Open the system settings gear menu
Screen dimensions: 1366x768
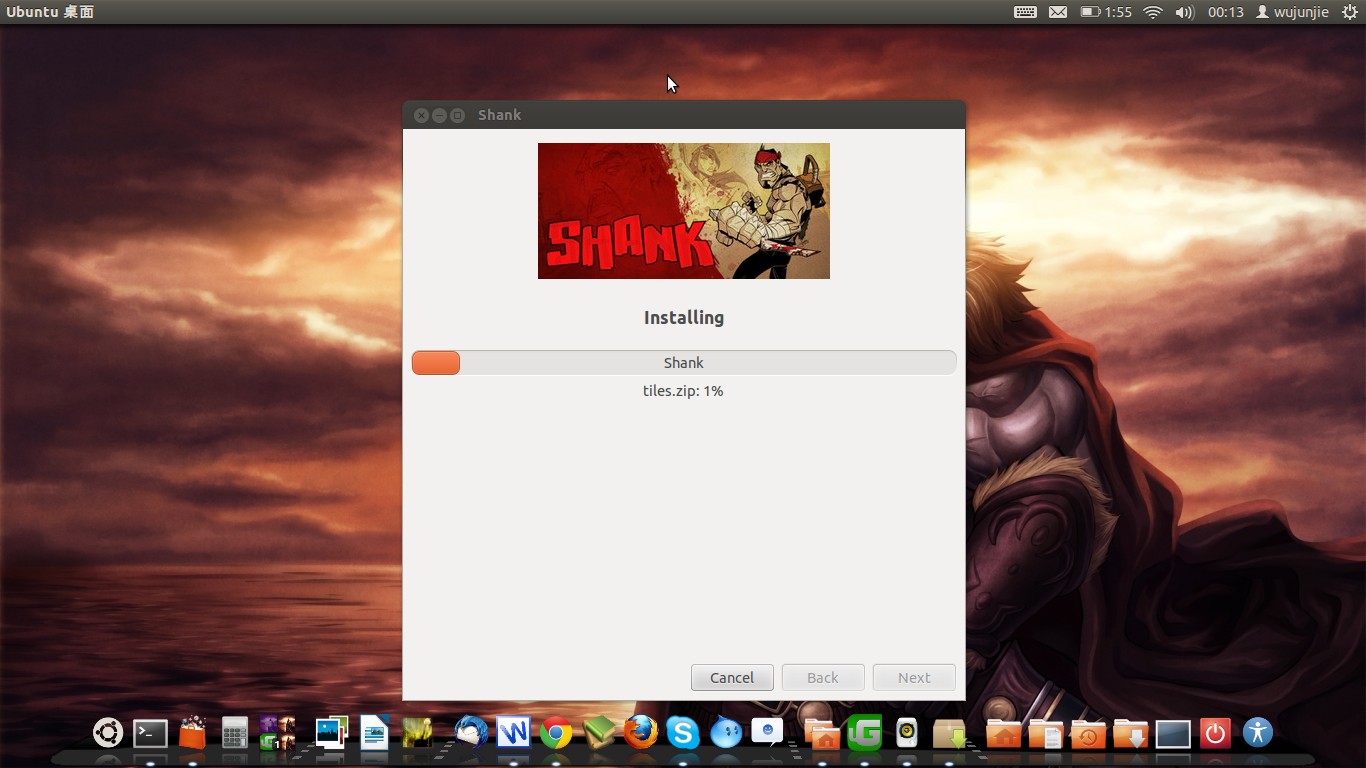pos(1350,12)
